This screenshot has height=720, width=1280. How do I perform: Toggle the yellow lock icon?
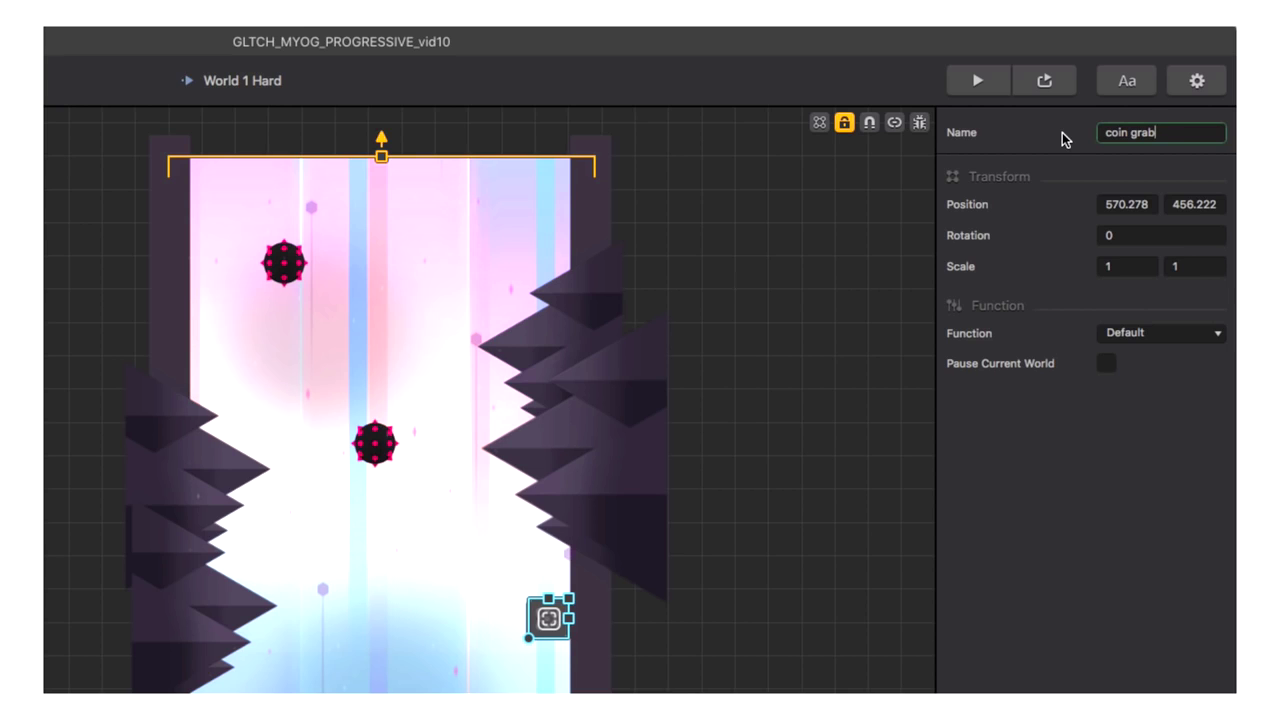point(845,122)
